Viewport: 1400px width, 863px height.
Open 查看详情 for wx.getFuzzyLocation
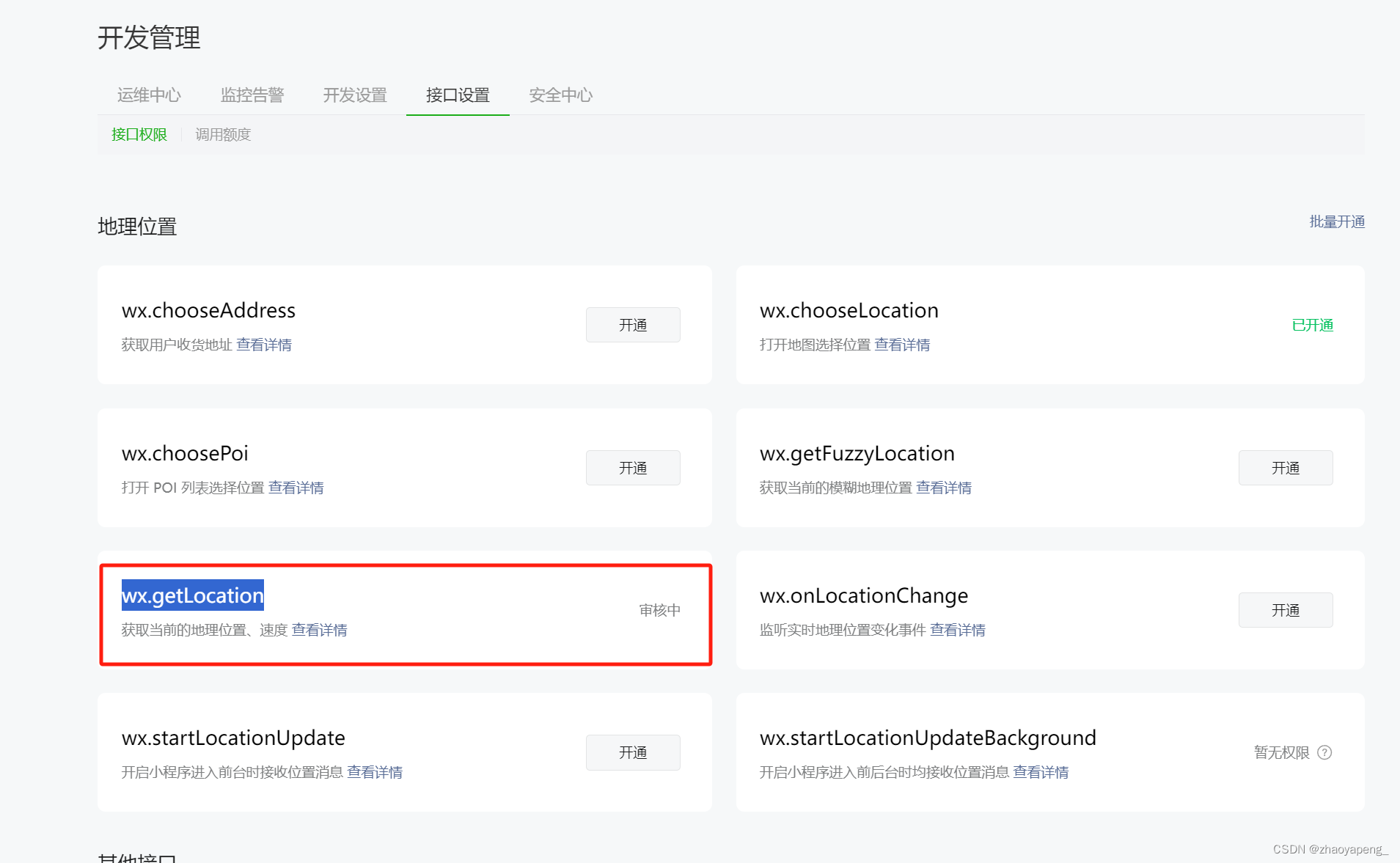coord(944,488)
